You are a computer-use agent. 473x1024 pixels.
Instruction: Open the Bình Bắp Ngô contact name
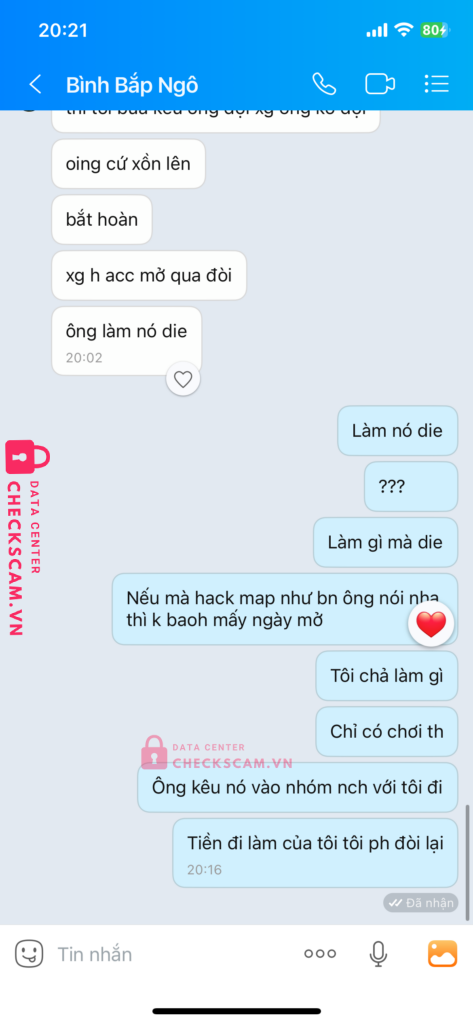[x=132, y=85]
